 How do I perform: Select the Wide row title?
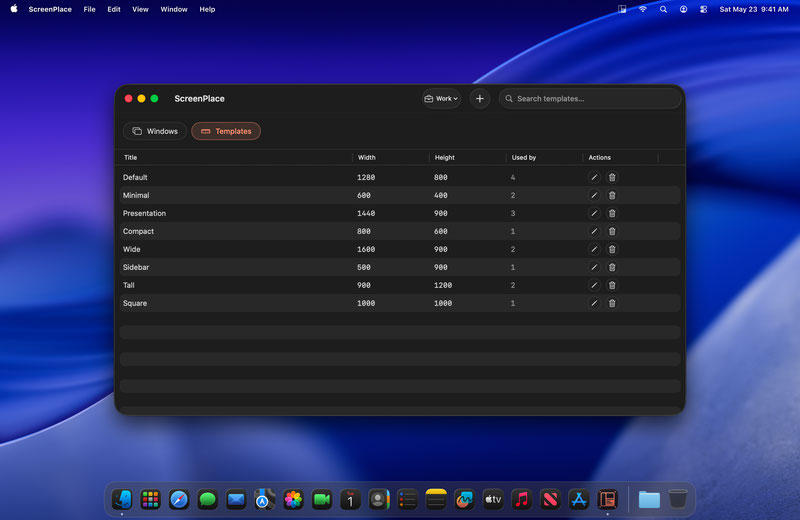pyautogui.click(x=132, y=249)
